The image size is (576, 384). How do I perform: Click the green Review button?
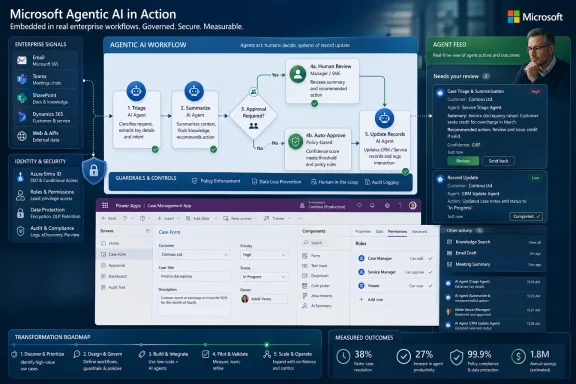(463, 161)
